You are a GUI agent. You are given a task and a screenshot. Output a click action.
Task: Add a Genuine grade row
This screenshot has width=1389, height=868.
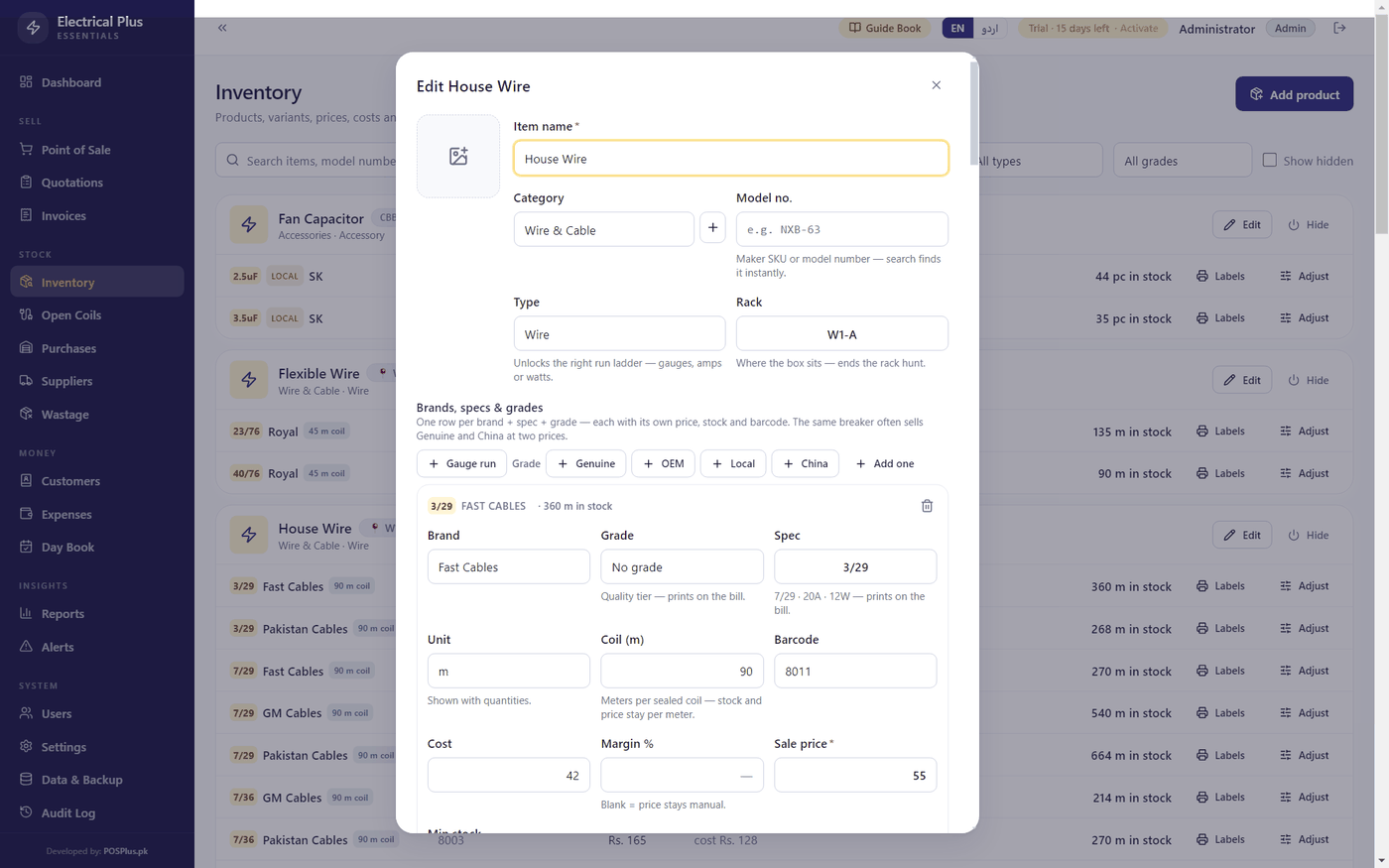pos(586,463)
